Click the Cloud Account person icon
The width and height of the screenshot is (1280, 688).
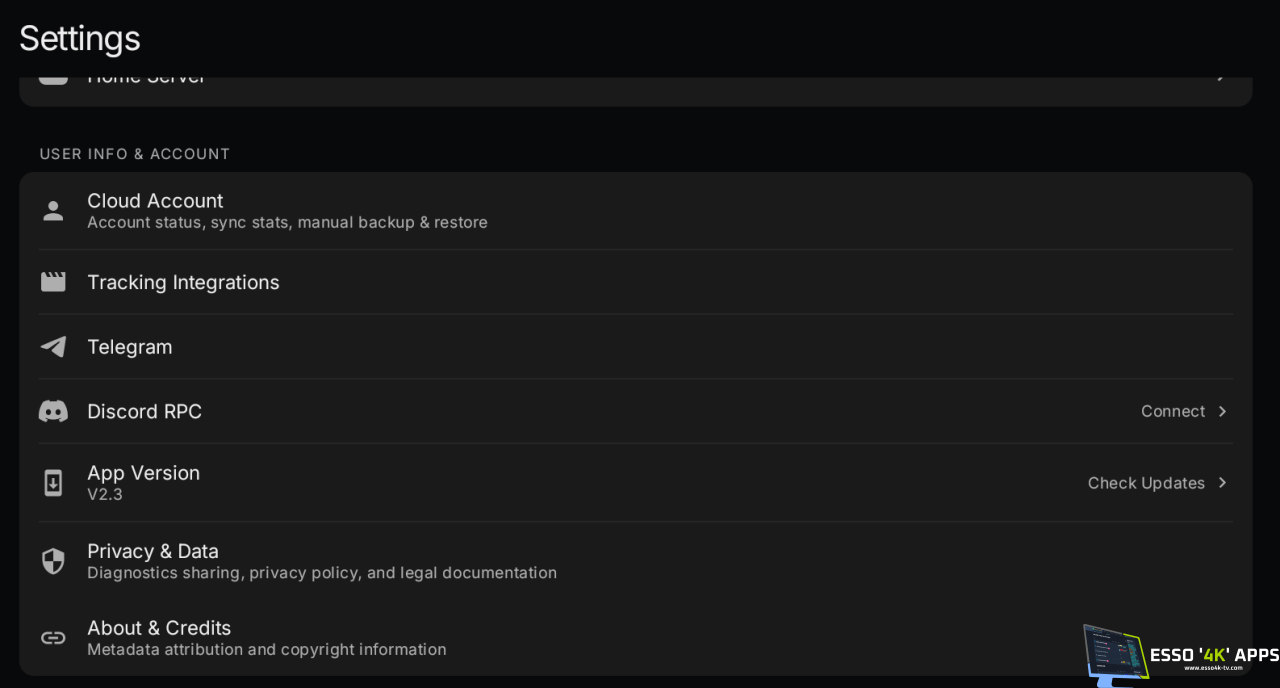pos(53,211)
